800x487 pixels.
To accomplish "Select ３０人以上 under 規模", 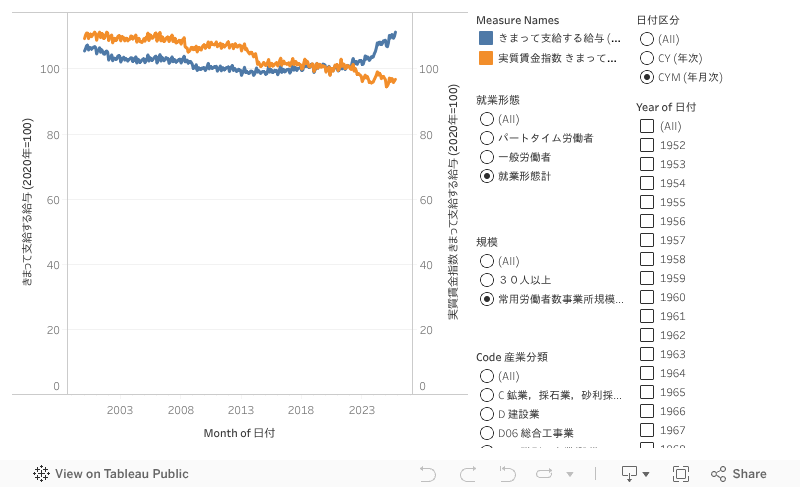I will tap(487, 280).
